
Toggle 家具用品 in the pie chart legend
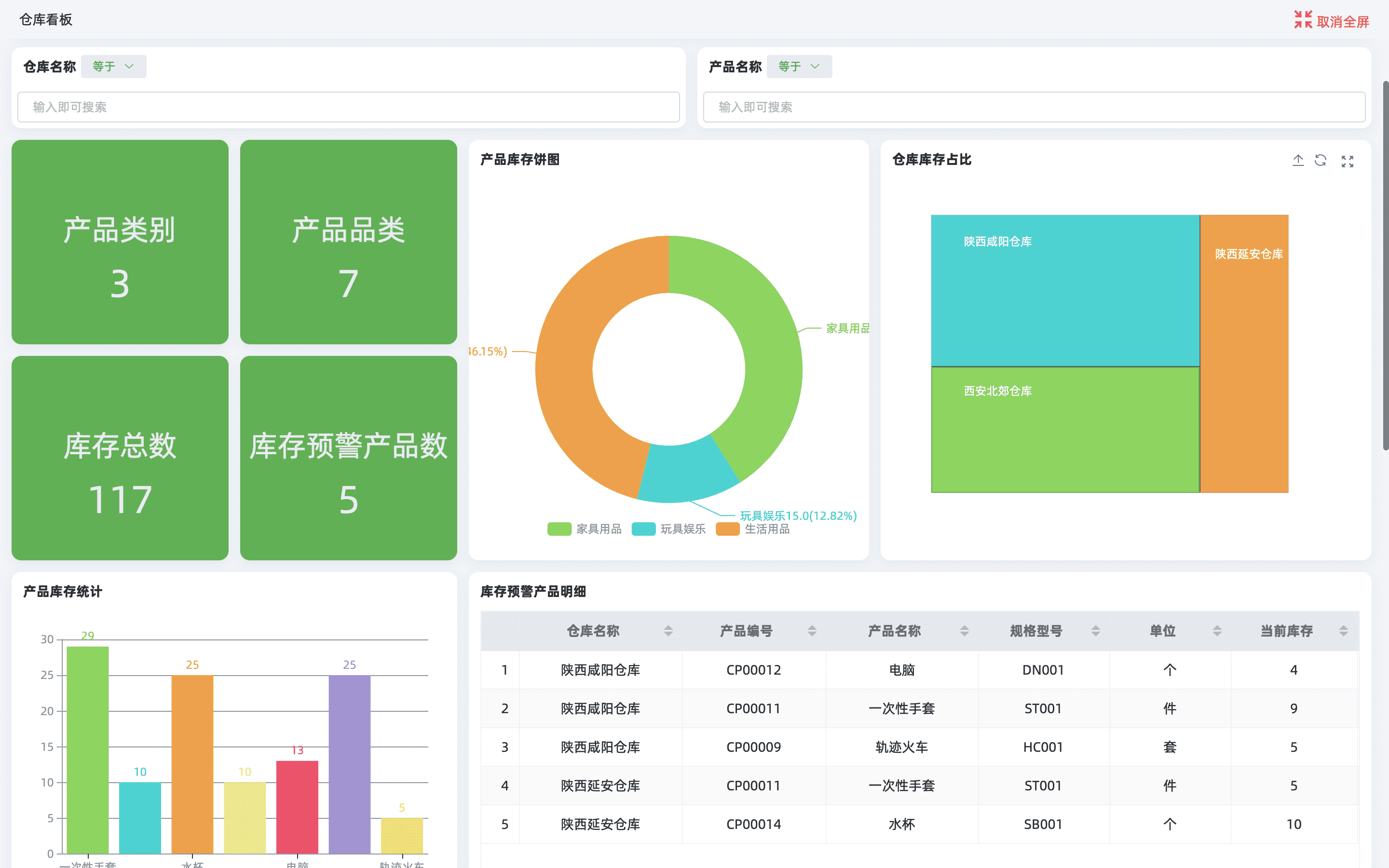click(585, 529)
